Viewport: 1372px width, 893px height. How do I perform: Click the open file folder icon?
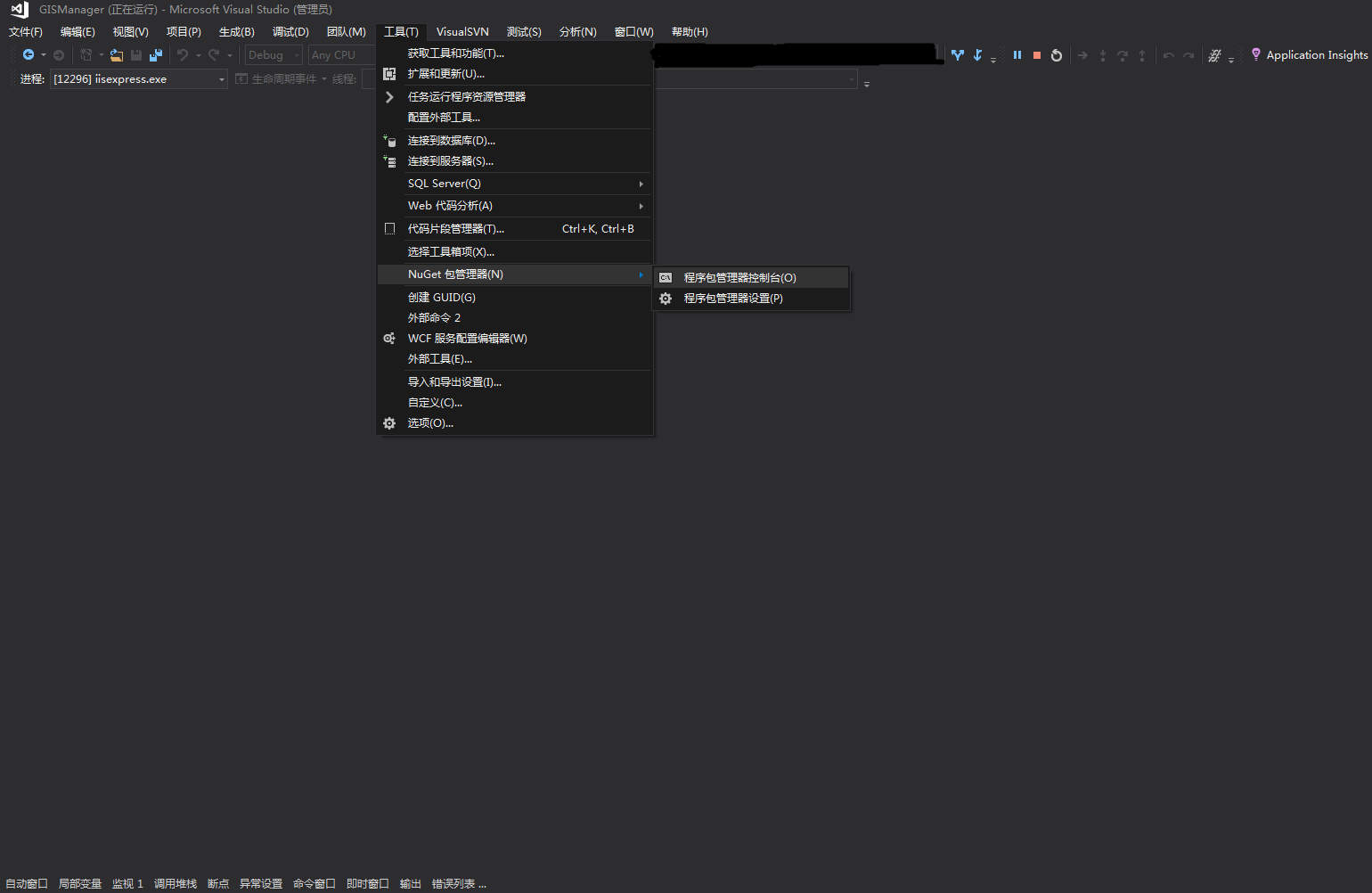117,55
